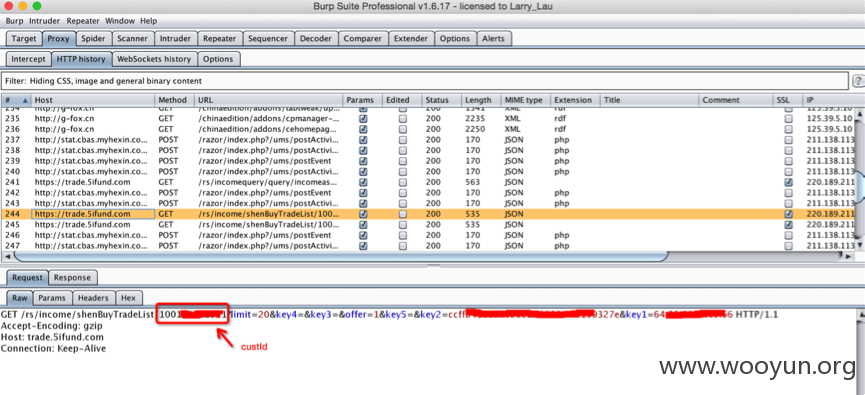The height and width of the screenshot is (395, 865).
Task: Toggle Params checkbox in row 235
Action: pyautogui.click(x=363, y=119)
